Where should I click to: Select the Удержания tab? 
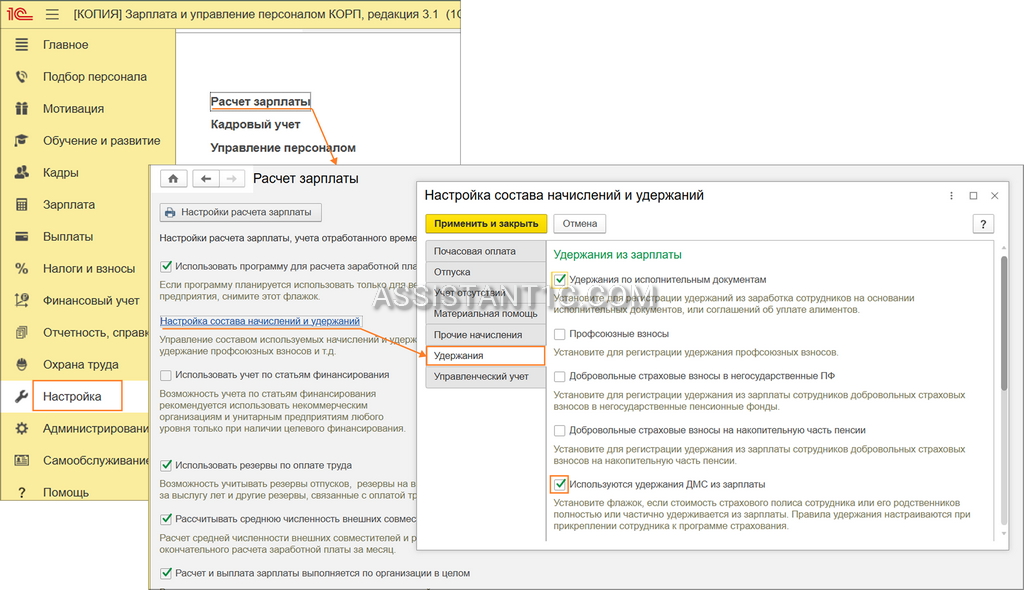click(x=485, y=355)
